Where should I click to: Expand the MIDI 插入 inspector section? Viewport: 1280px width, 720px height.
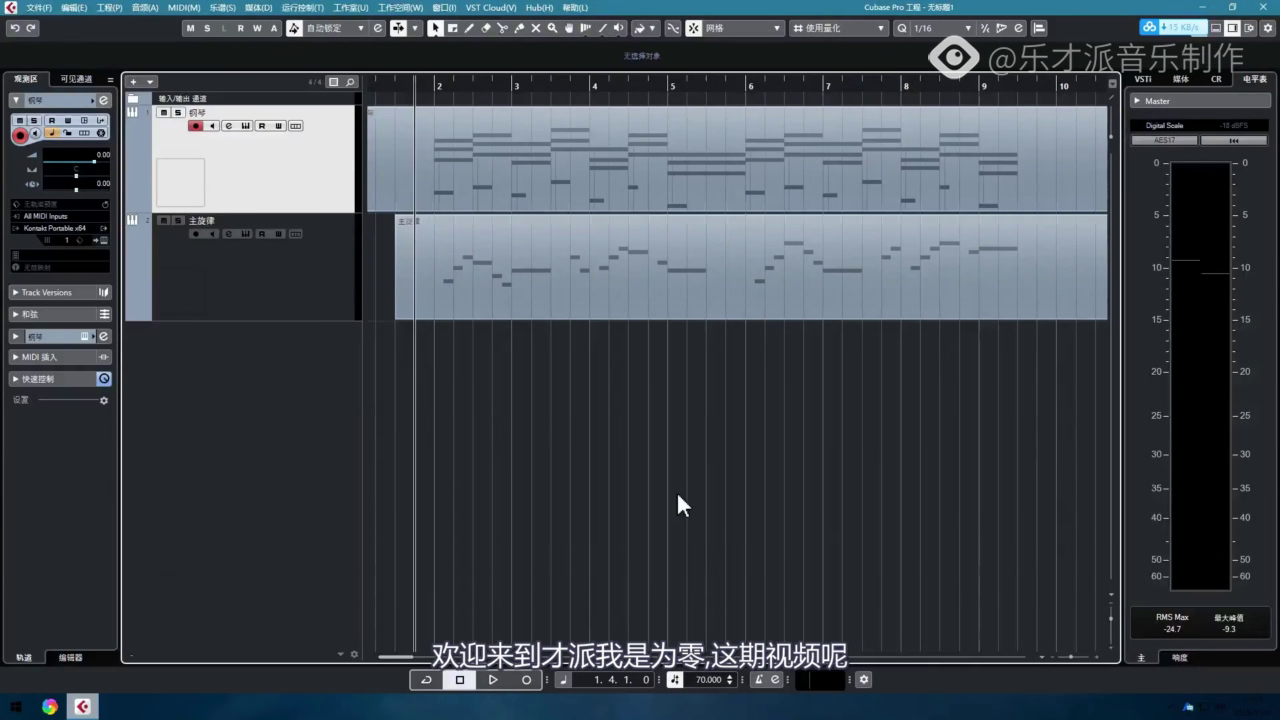pos(60,357)
